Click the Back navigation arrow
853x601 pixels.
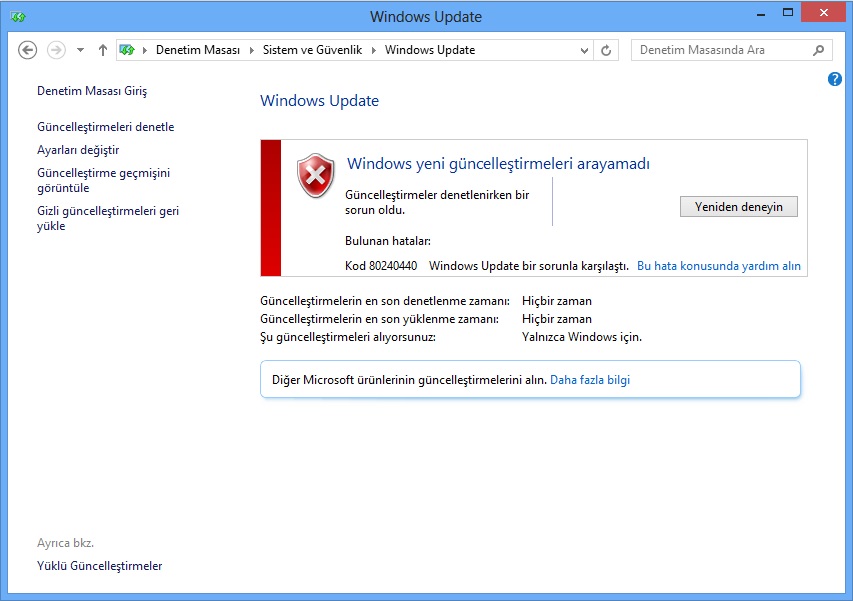point(27,50)
